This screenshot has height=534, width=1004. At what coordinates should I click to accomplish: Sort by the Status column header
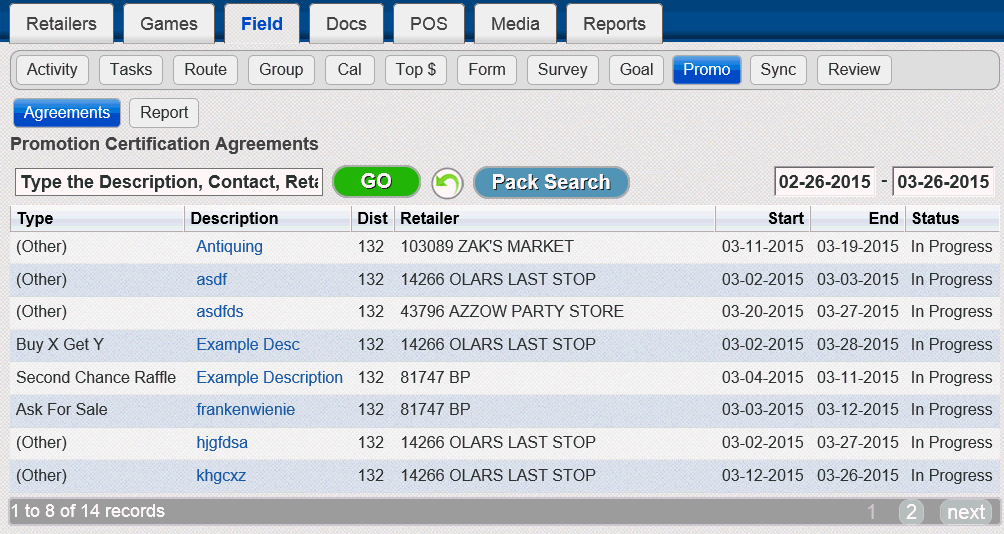952,218
